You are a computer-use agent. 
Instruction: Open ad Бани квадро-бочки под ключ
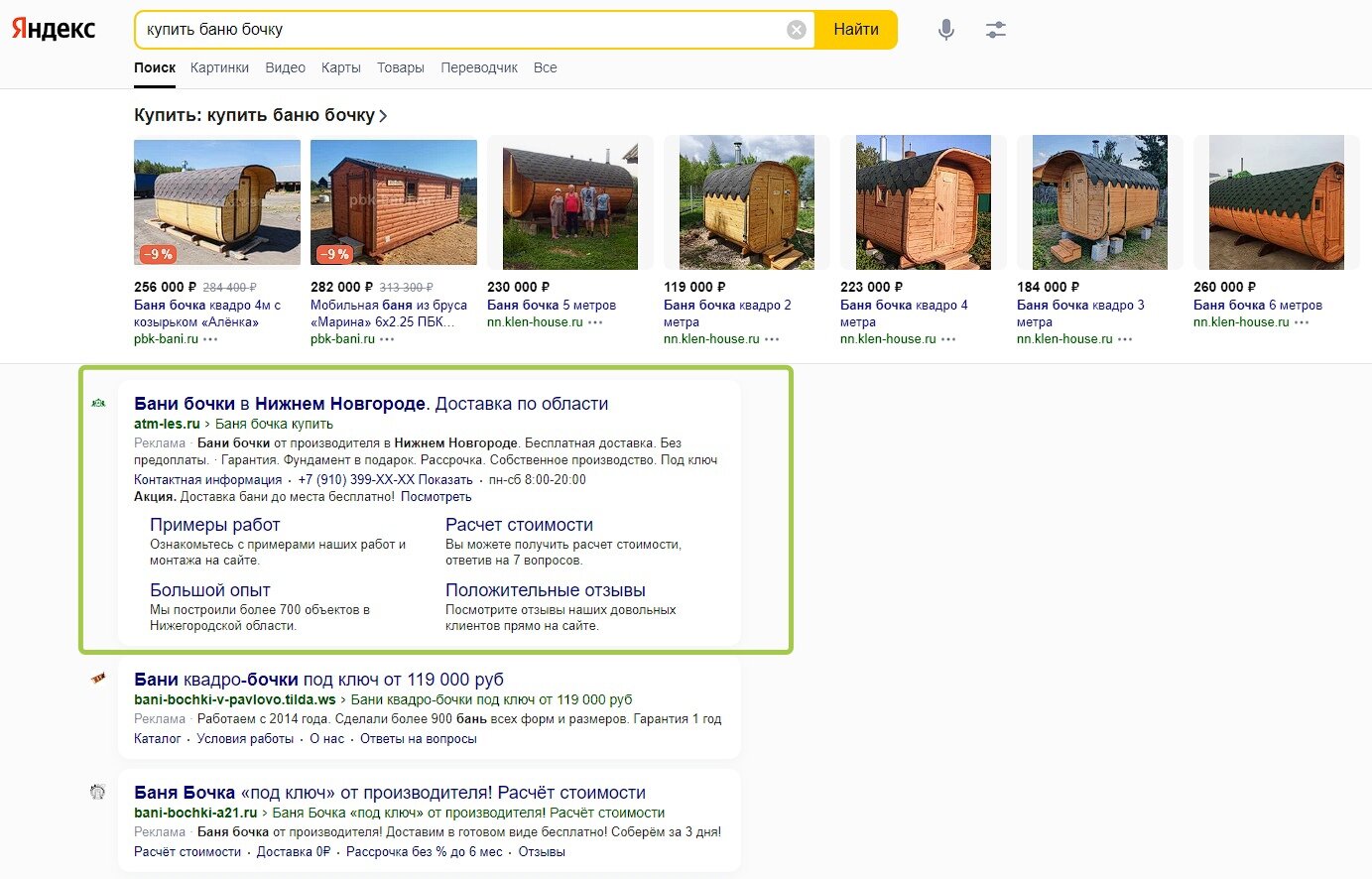[x=318, y=680]
